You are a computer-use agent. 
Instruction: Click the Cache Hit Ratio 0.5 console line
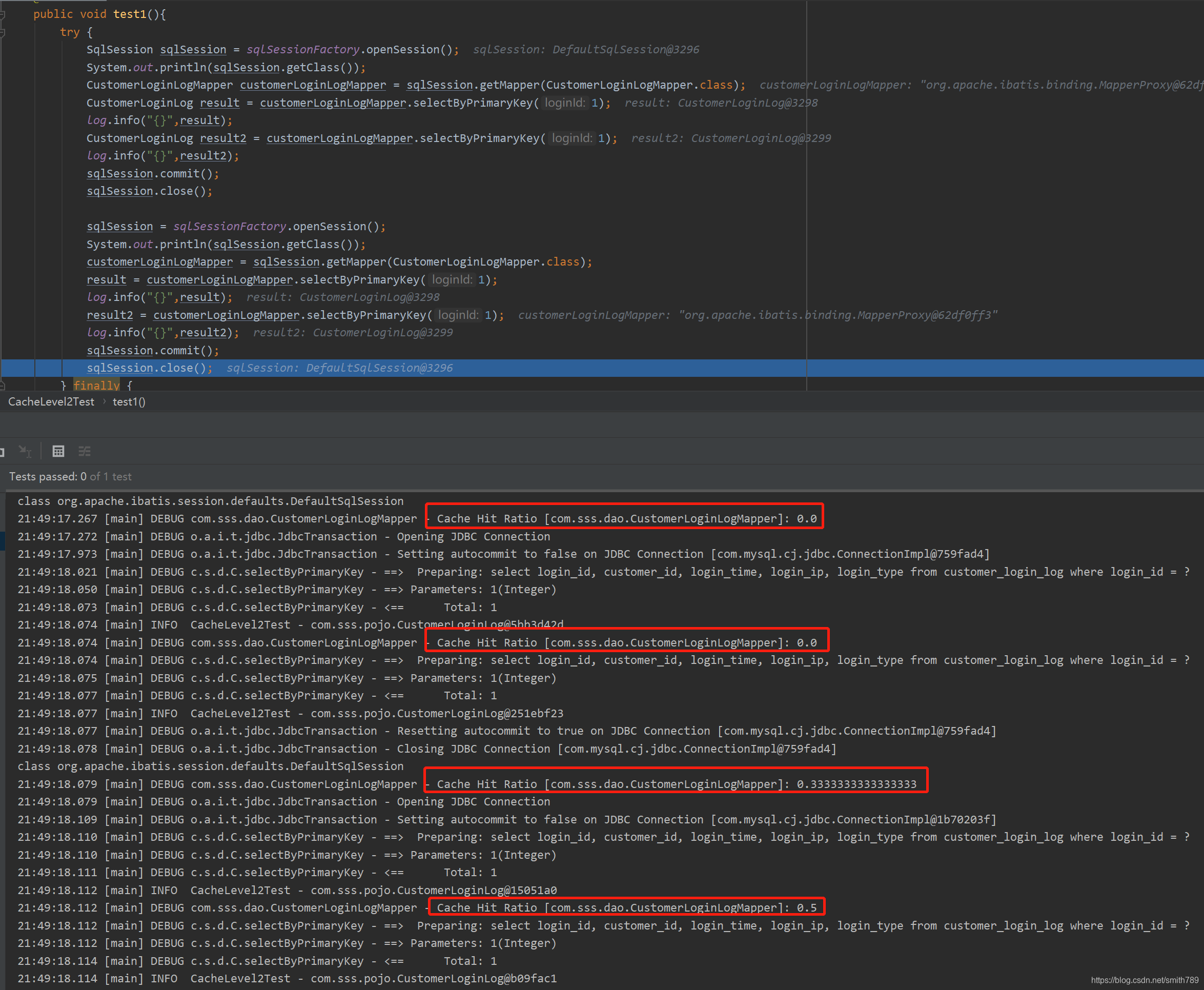[x=417, y=907]
